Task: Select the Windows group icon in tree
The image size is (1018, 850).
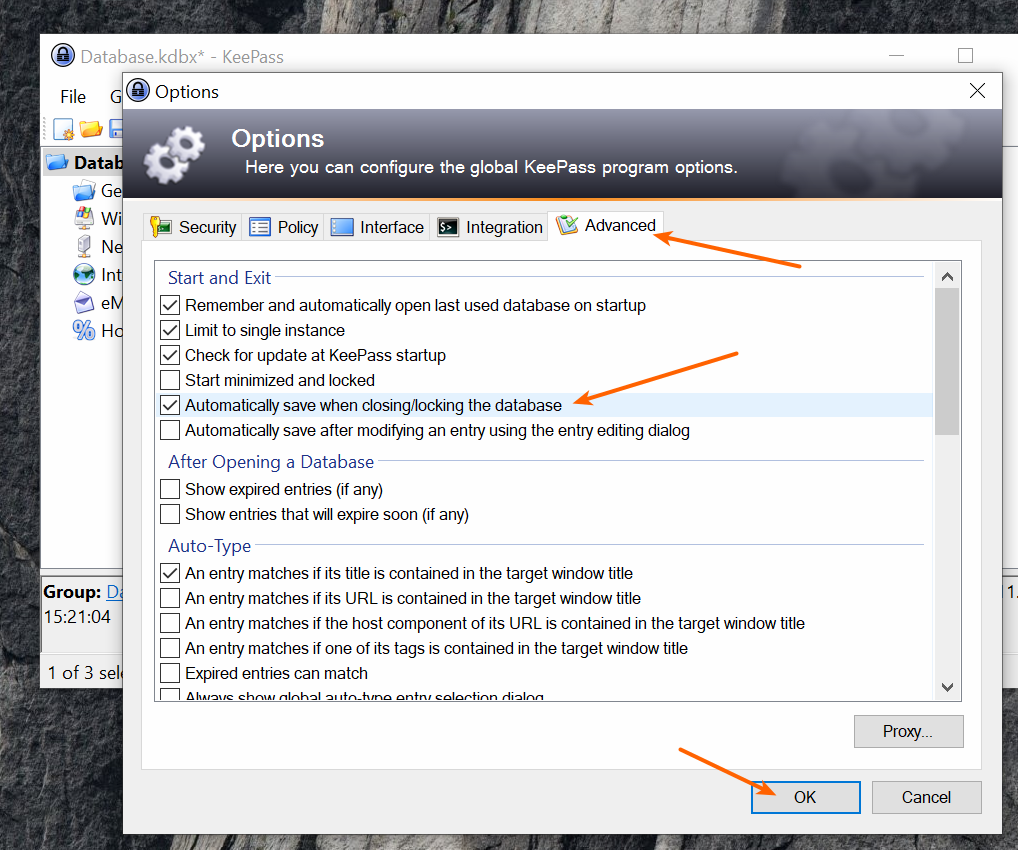Action: (85, 218)
